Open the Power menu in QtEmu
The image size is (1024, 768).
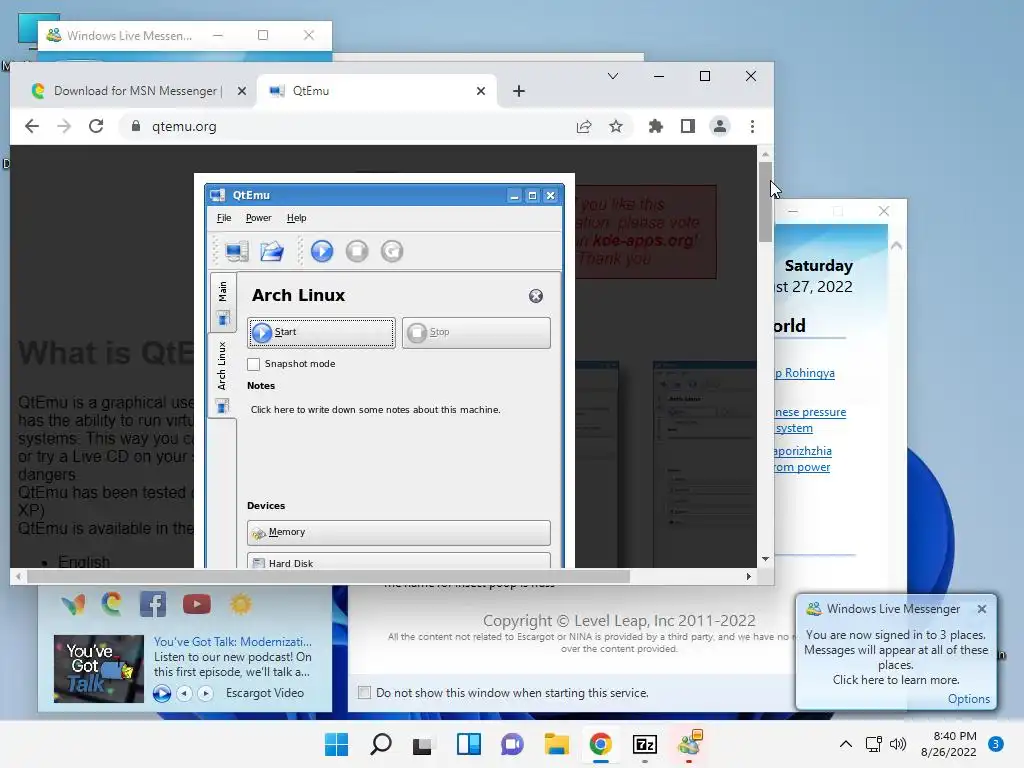(259, 218)
